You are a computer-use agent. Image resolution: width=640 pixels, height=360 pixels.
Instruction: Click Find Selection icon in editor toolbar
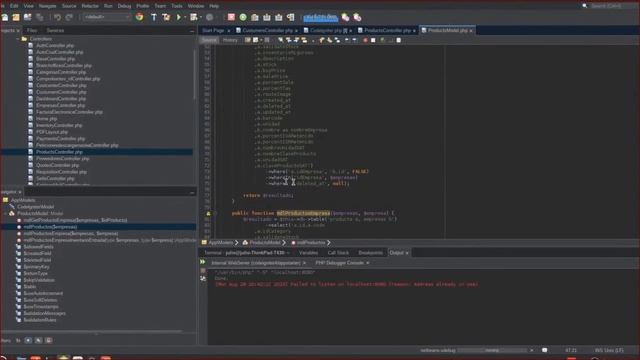pyautogui.click(x=281, y=40)
